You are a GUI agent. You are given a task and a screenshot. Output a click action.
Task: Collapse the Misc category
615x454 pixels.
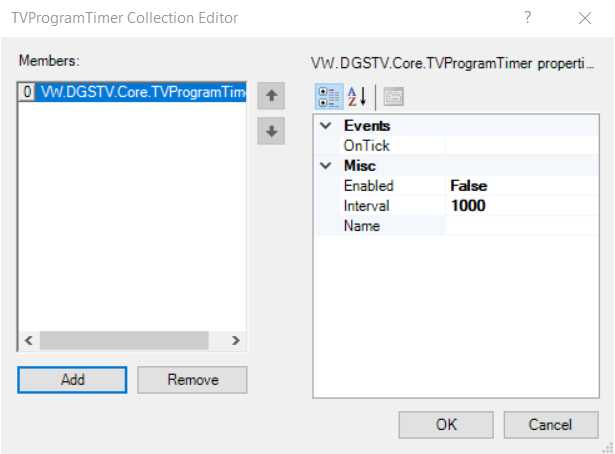click(325, 166)
